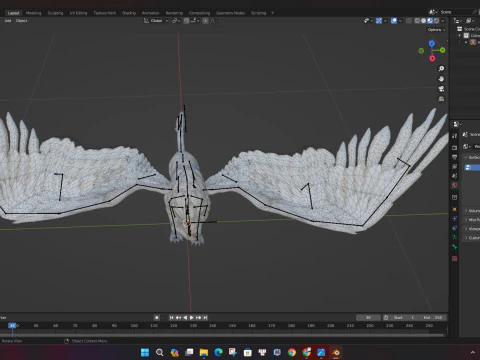Toggle snapping magnet in viewport header

[186, 21]
